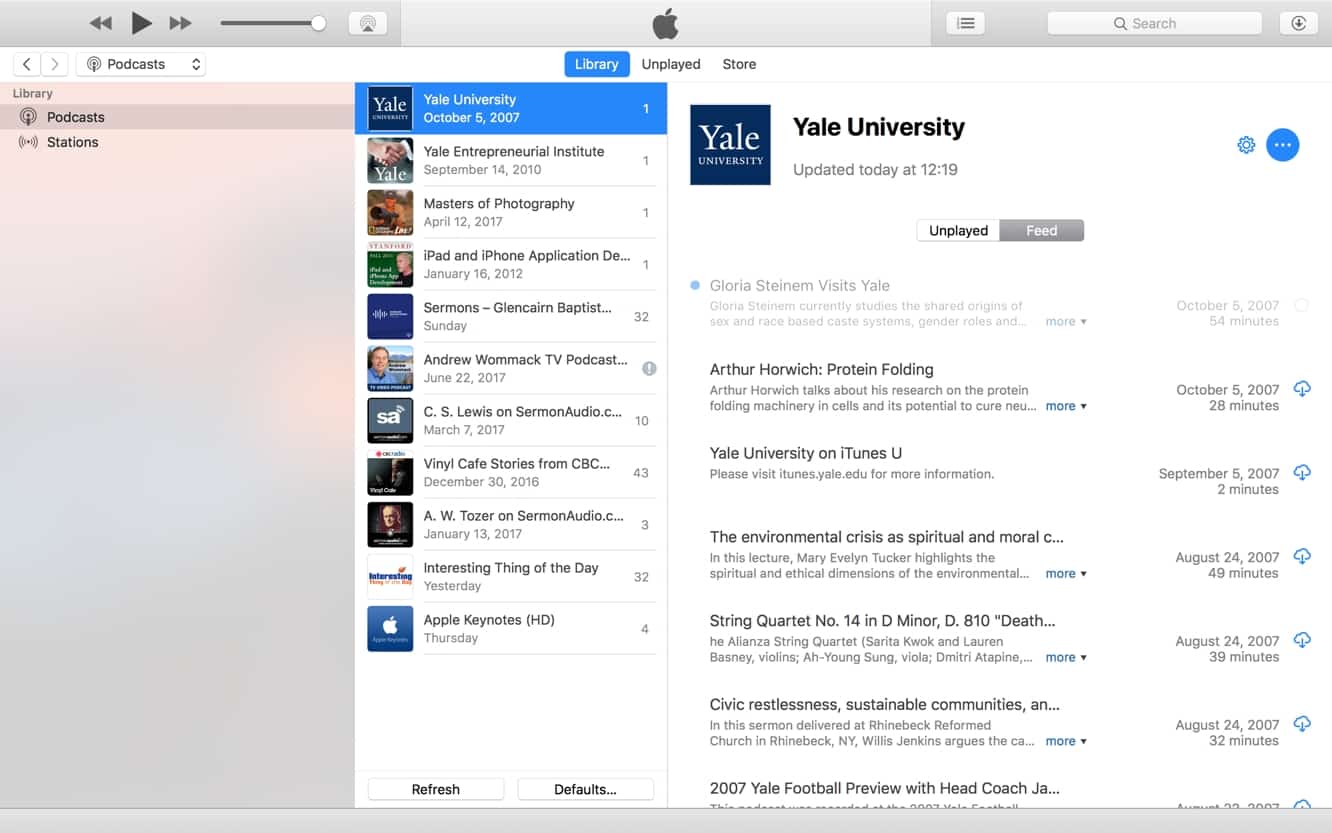The width and height of the screenshot is (1332, 833).
Task: Select Podcasts in the sidebar
Action: click(x=177, y=117)
